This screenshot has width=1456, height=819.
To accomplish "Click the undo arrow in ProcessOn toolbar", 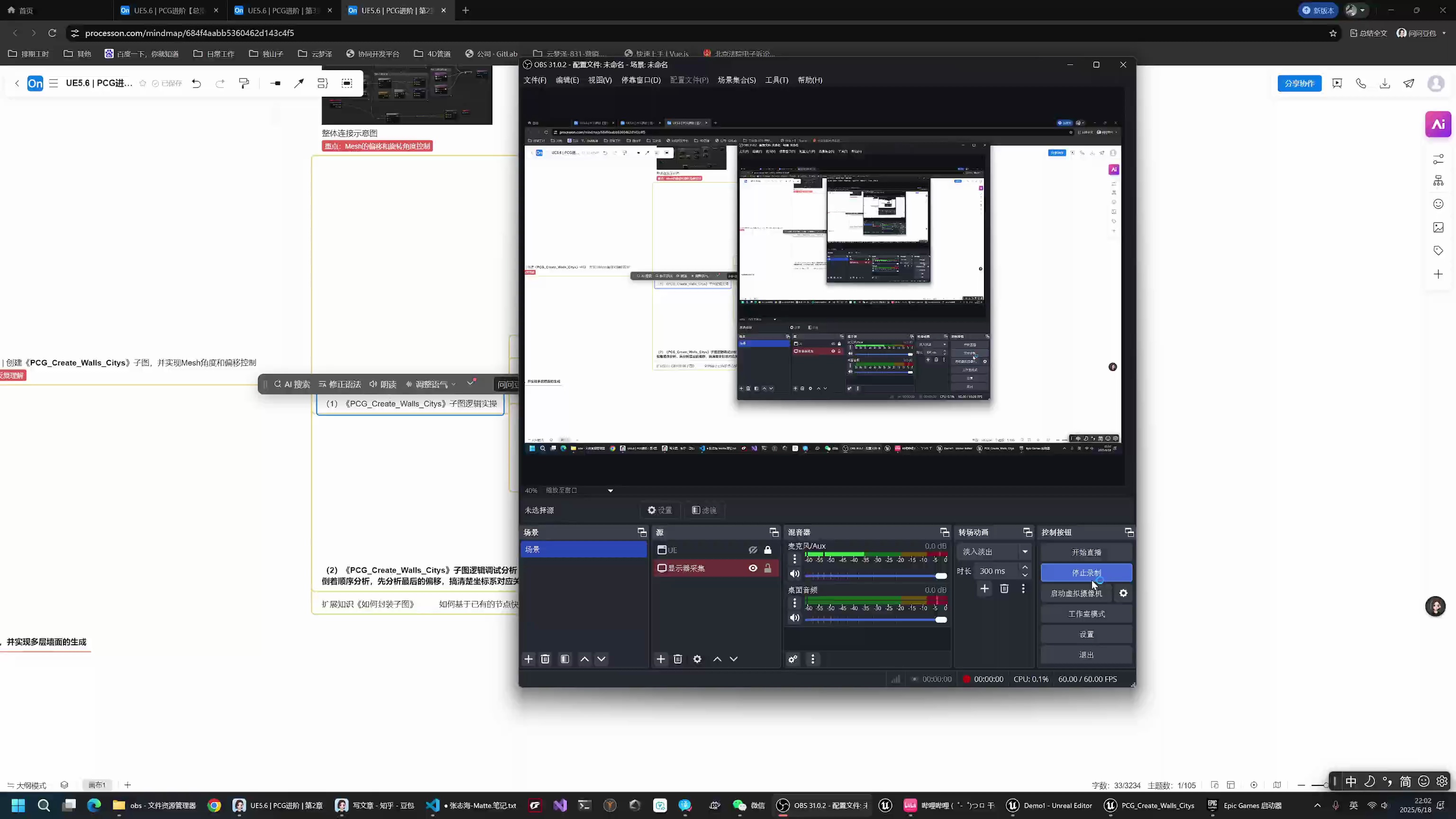I will (x=196, y=83).
